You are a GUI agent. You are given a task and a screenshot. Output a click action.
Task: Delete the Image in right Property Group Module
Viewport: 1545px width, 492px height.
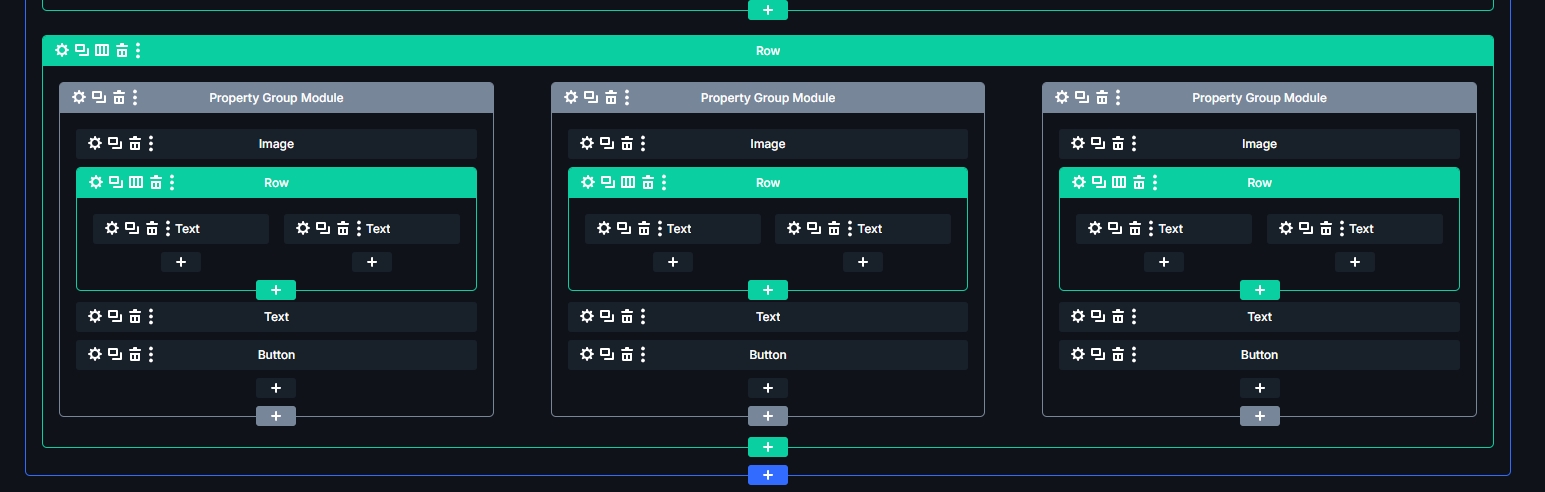1118,143
